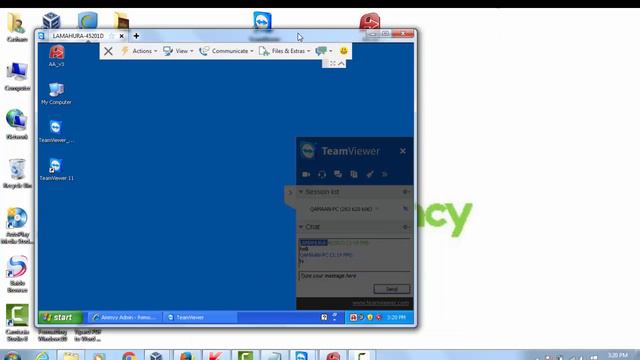Select the AA_v3 icon on remote desktop
Viewport: 640px width, 360px height.
[x=56, y=56]
